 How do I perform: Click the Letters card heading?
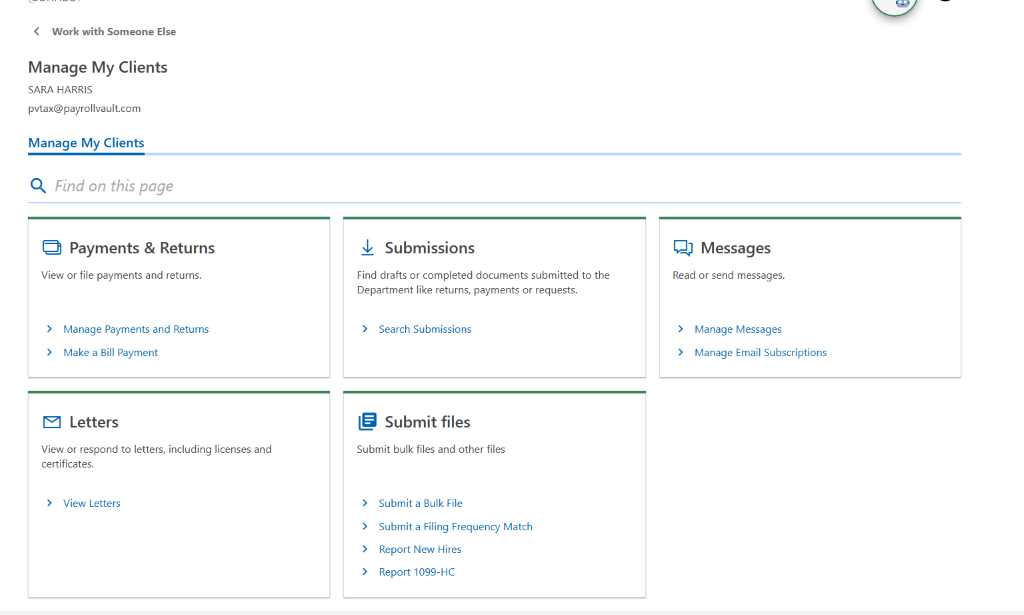(x=94, y=422)
